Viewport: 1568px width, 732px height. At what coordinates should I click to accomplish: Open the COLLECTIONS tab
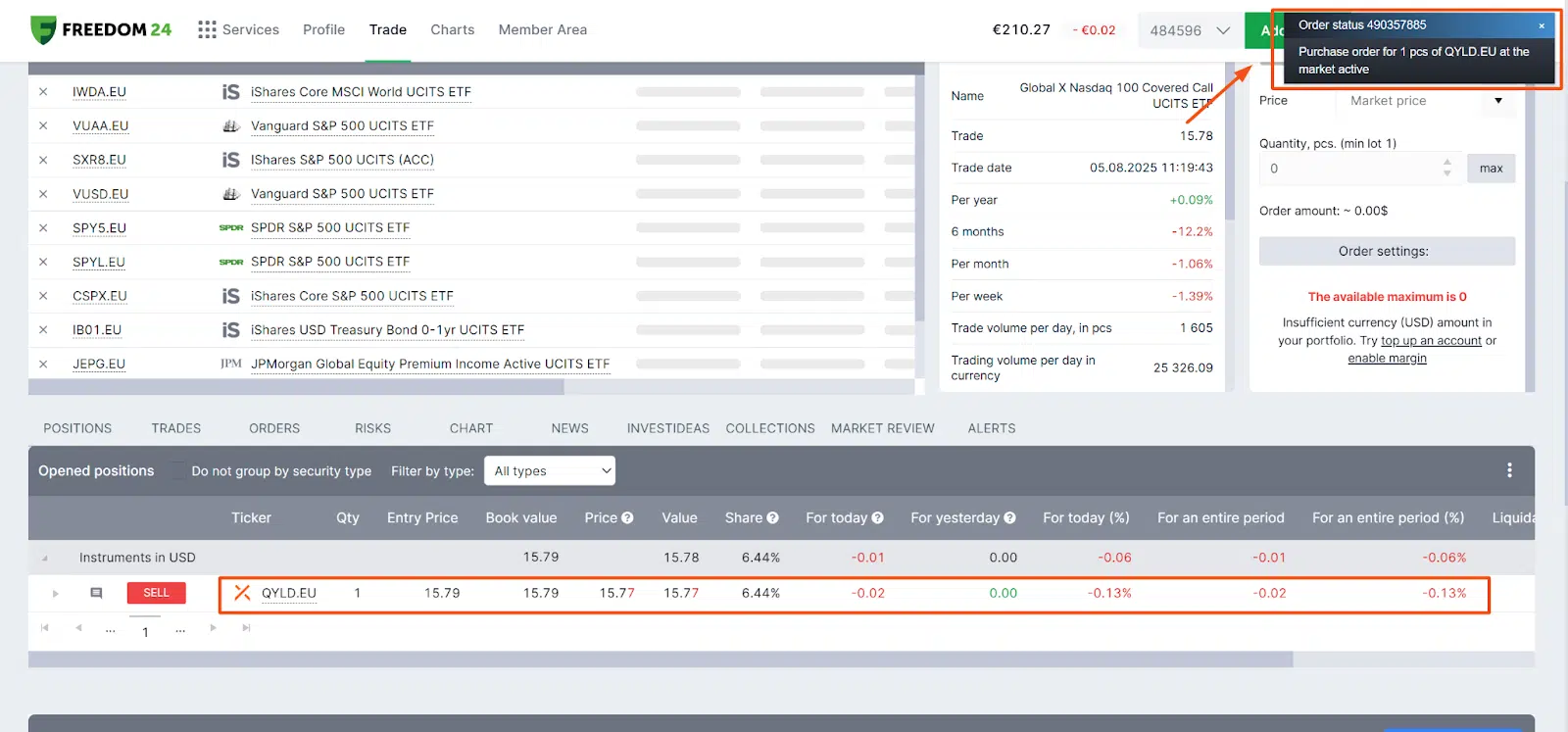click(x=770, y=428)
